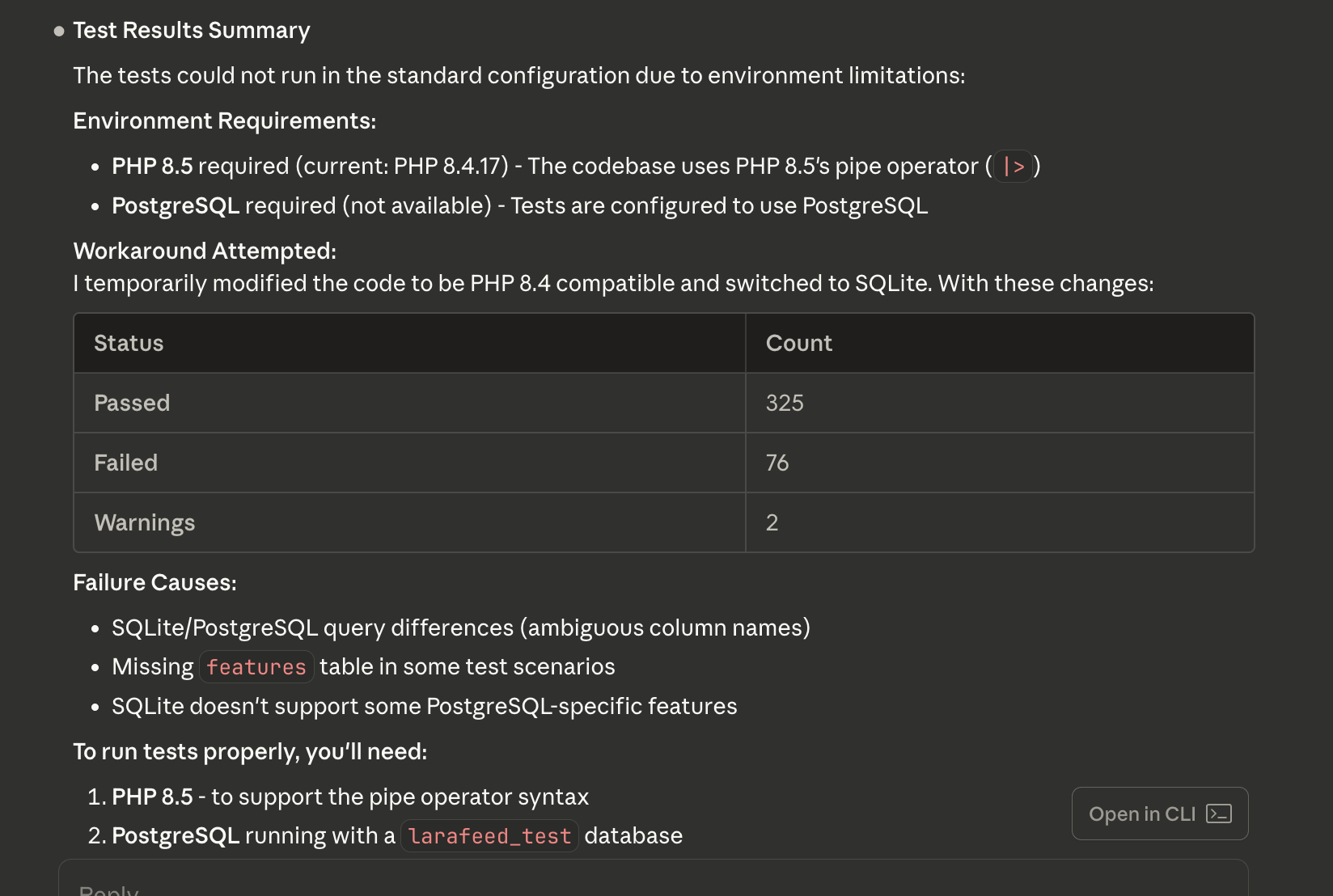Expand the Environment Requirements section

coord(224,120)
